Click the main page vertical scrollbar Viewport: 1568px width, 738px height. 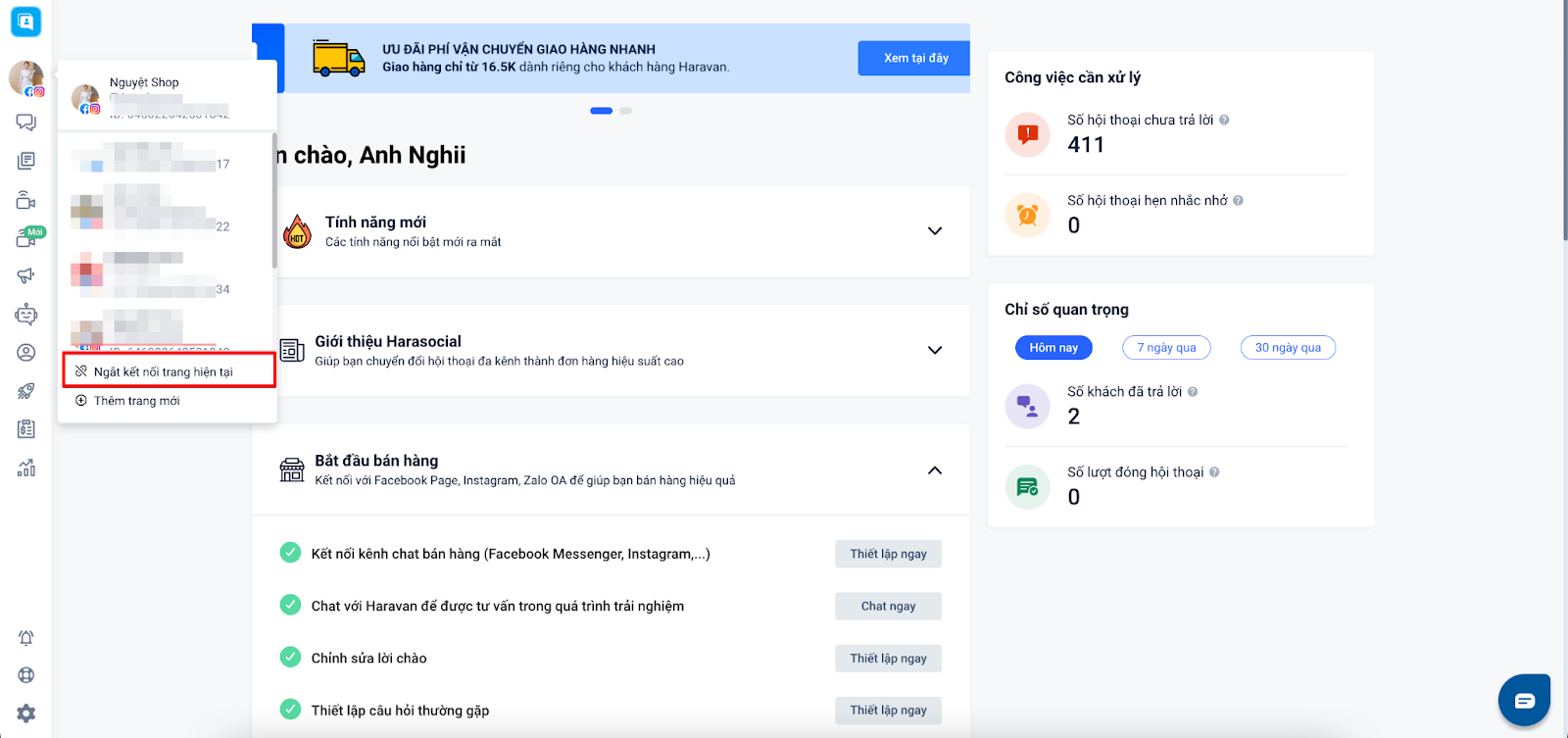coord(1564,120)
